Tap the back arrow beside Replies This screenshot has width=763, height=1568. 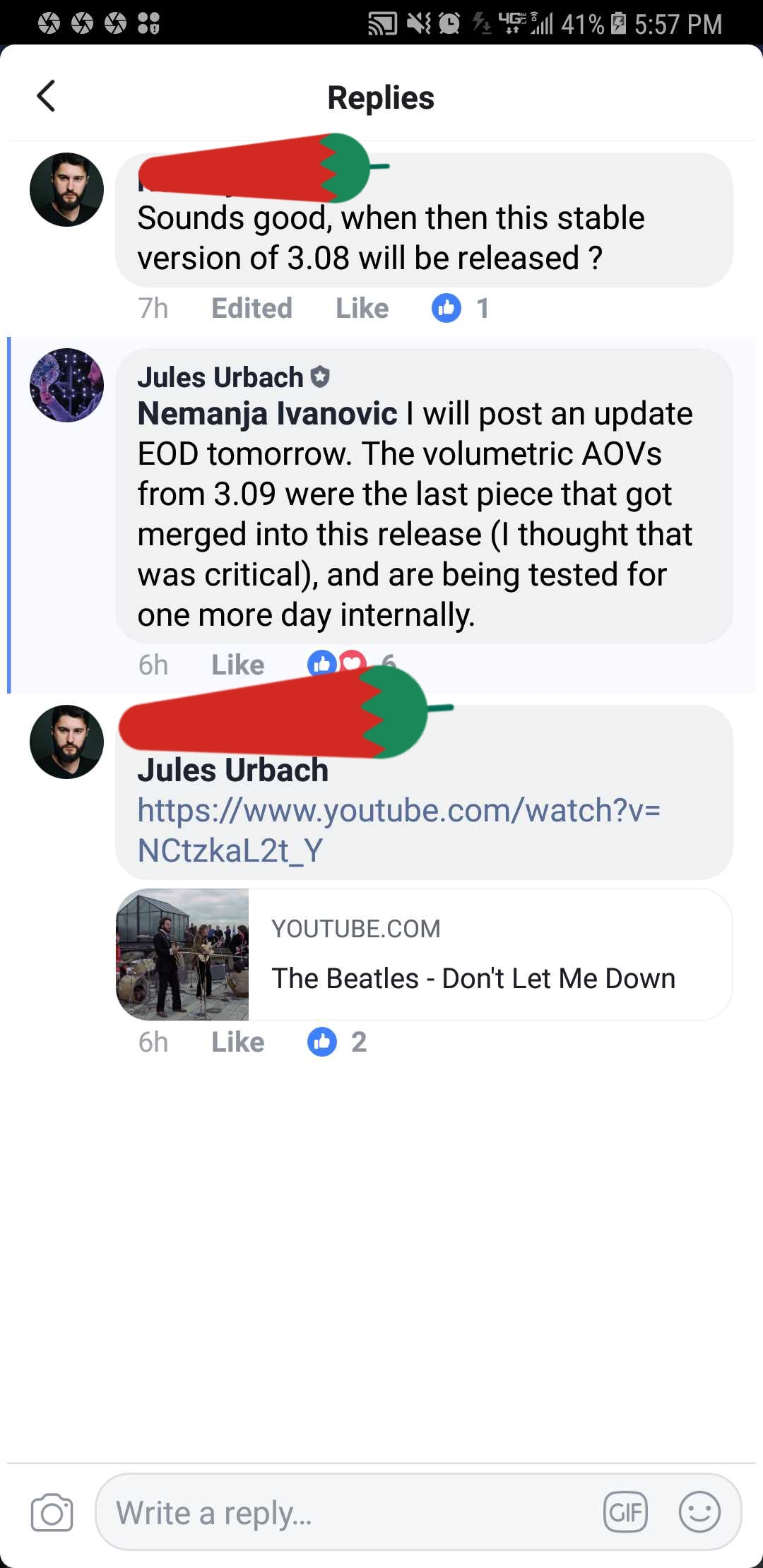[x=47, y=96]
